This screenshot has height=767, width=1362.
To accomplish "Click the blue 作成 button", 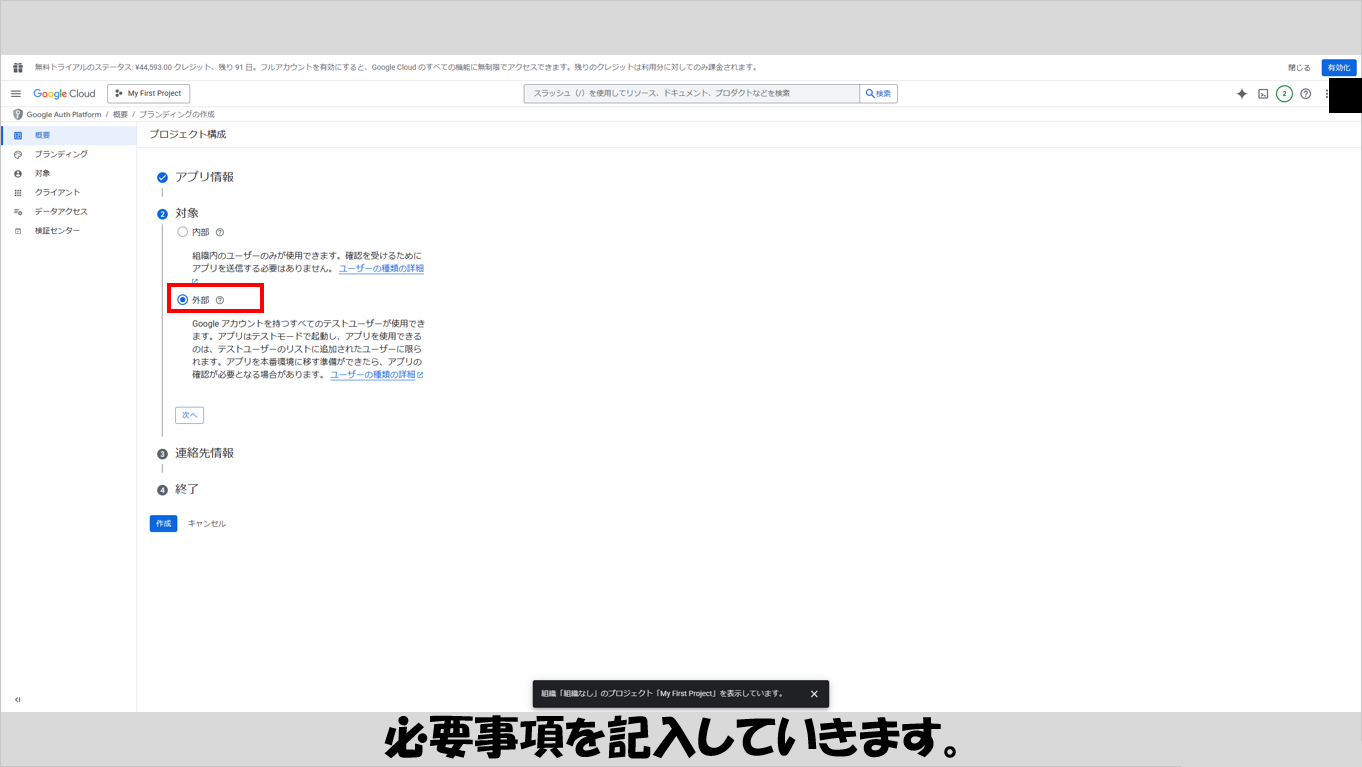I will tap(163, 523).
